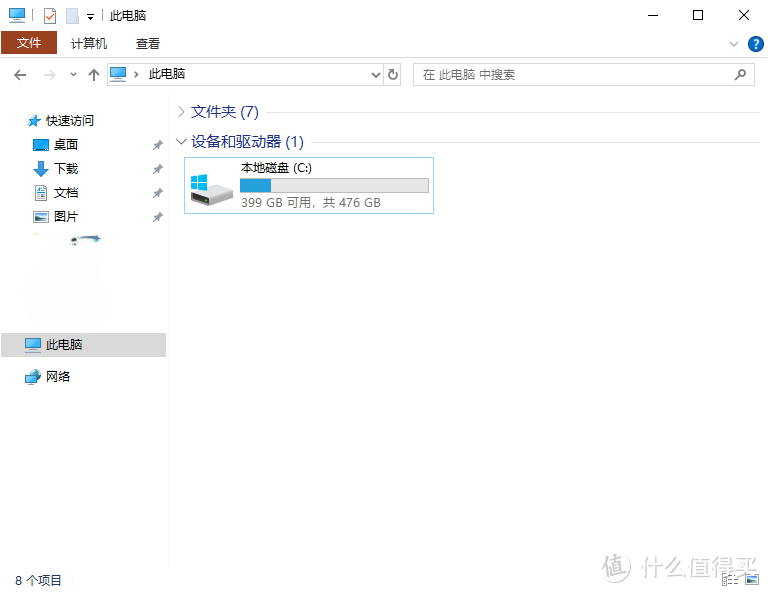Viewport: 768px width, 593px height.
Task: Click the pin icon beside 下载
Action: coord(157,169)
